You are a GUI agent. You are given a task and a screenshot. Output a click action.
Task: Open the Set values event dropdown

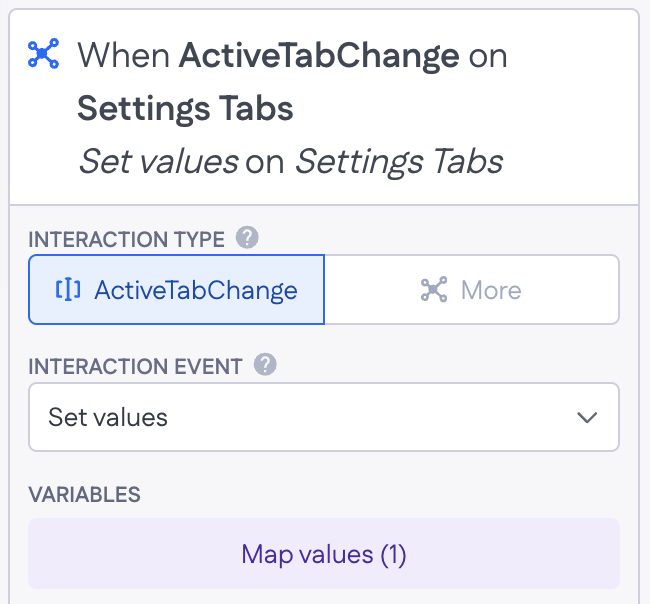pos(324,417)
